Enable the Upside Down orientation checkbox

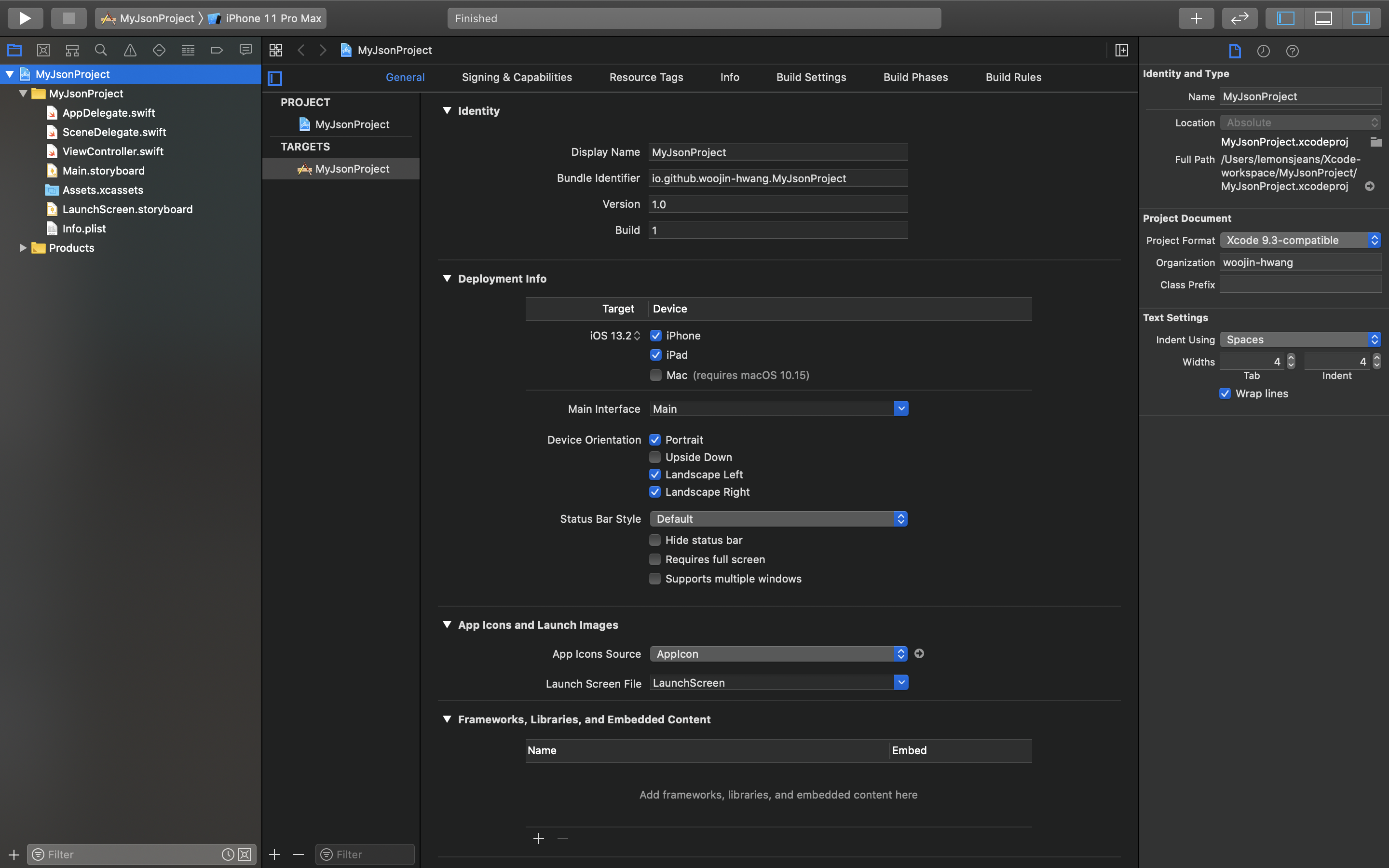[x=655, y=457]
